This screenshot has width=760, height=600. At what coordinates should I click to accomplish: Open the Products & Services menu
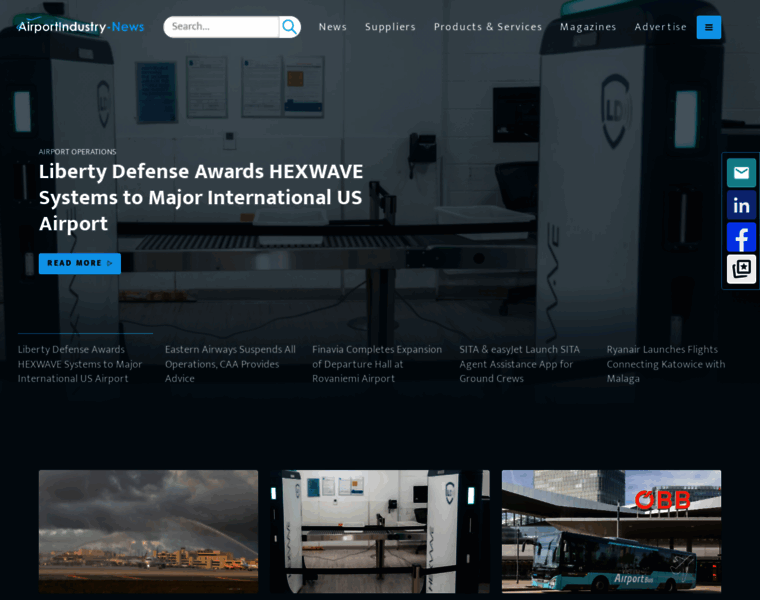(488, 27)
